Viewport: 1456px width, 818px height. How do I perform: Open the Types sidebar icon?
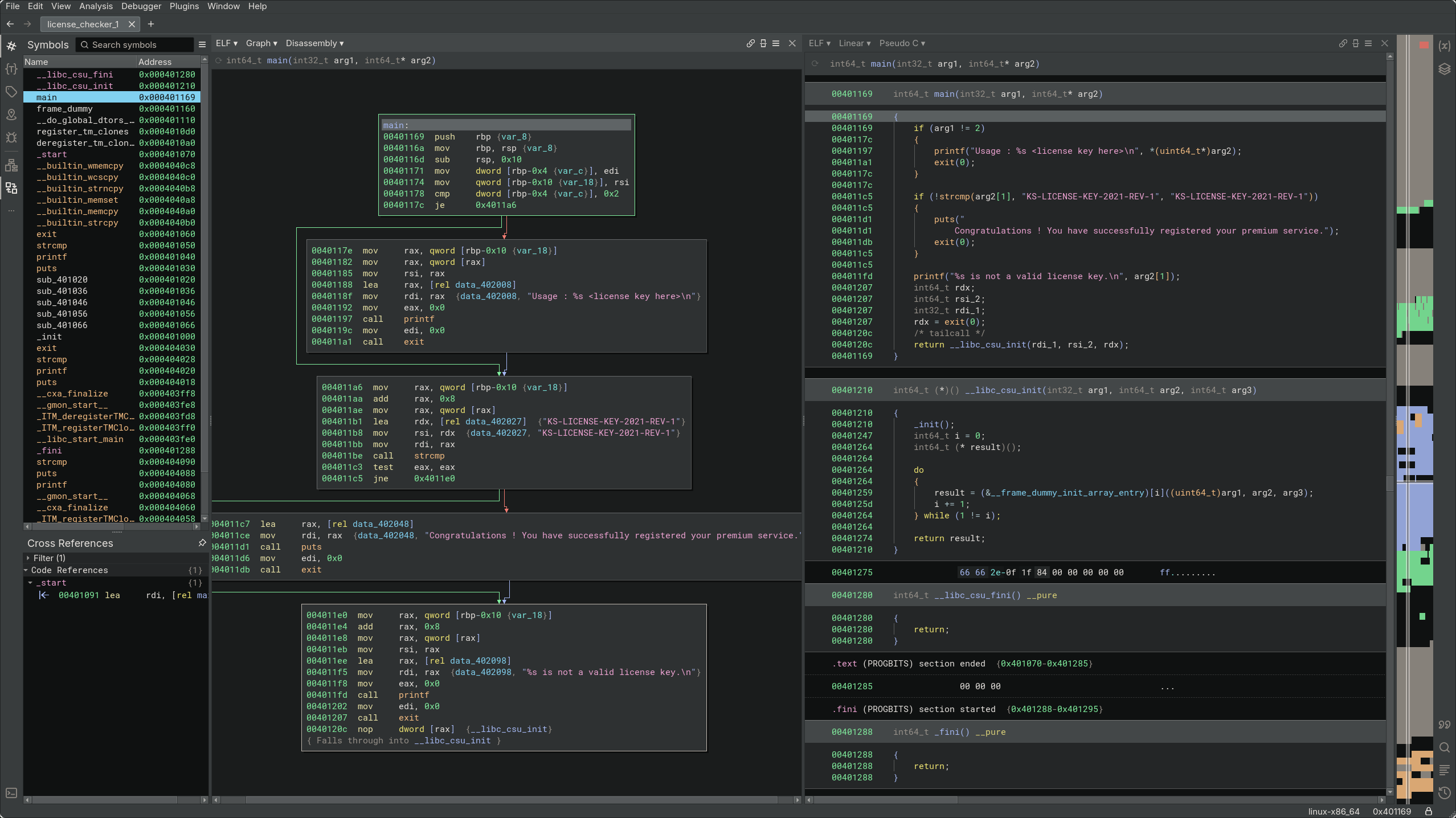point(11,69)
